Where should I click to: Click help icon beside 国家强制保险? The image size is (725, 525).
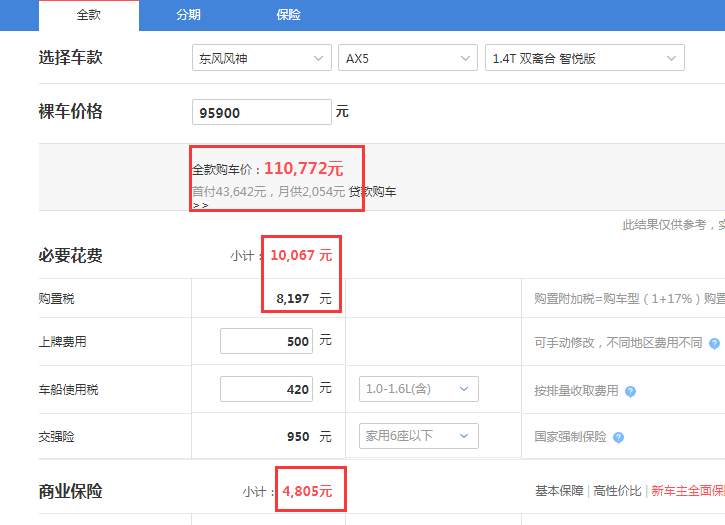(618, 438)
